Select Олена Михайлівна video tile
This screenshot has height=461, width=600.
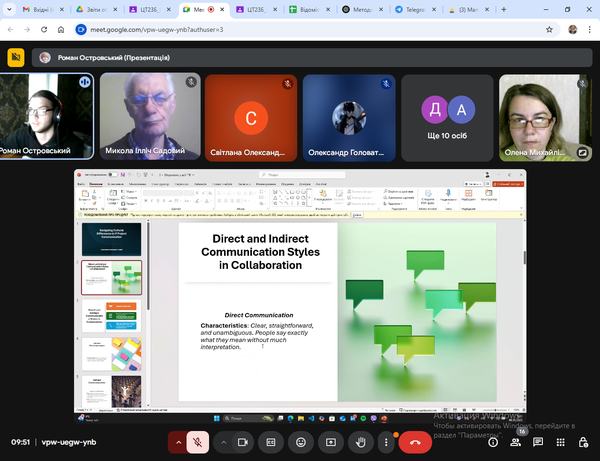546,117
